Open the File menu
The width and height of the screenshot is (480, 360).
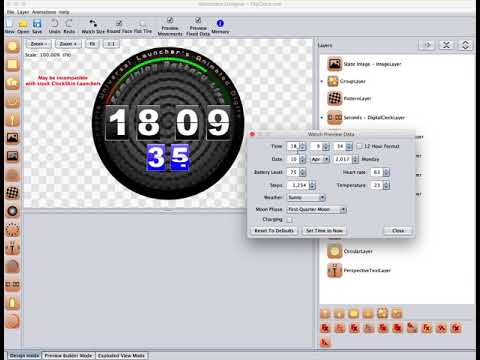pos(10,12)
